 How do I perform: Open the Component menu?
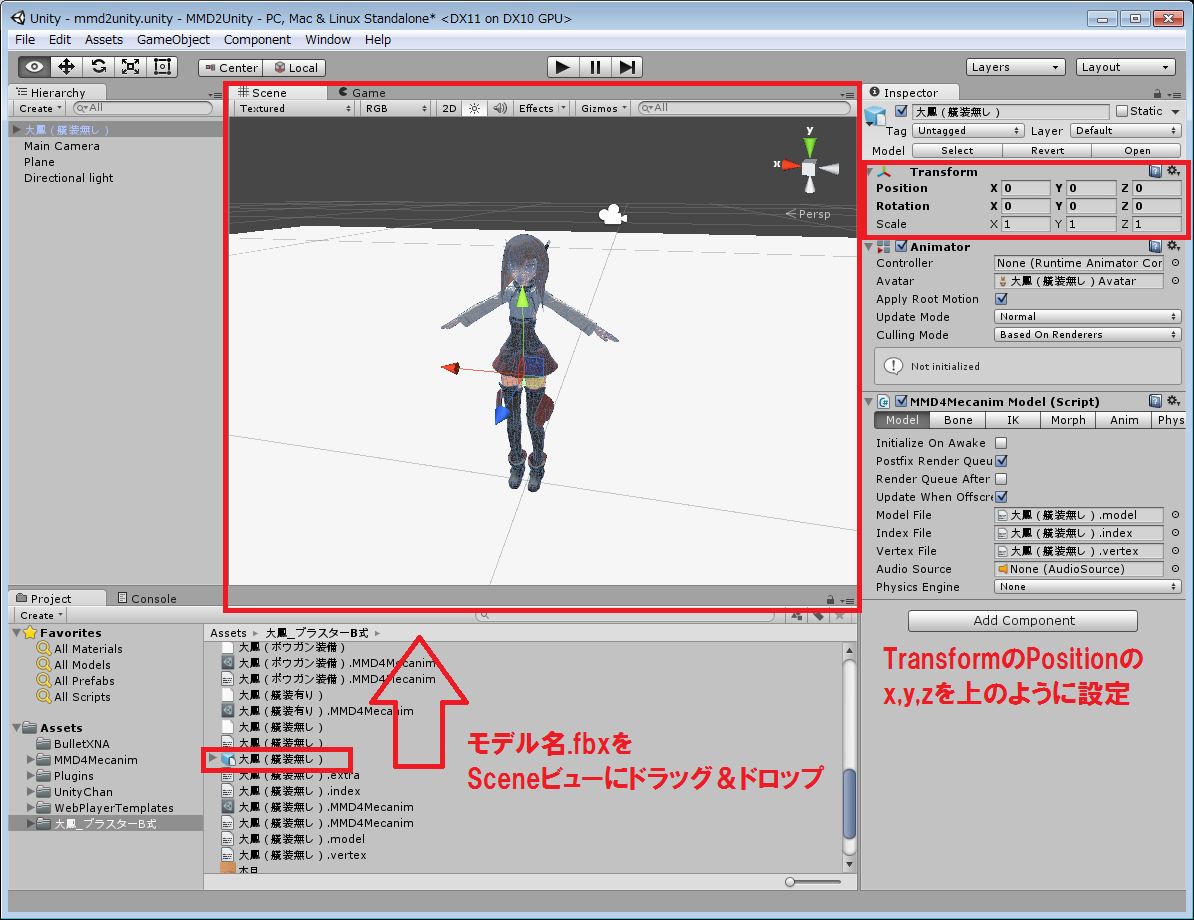tap(257, 40)
